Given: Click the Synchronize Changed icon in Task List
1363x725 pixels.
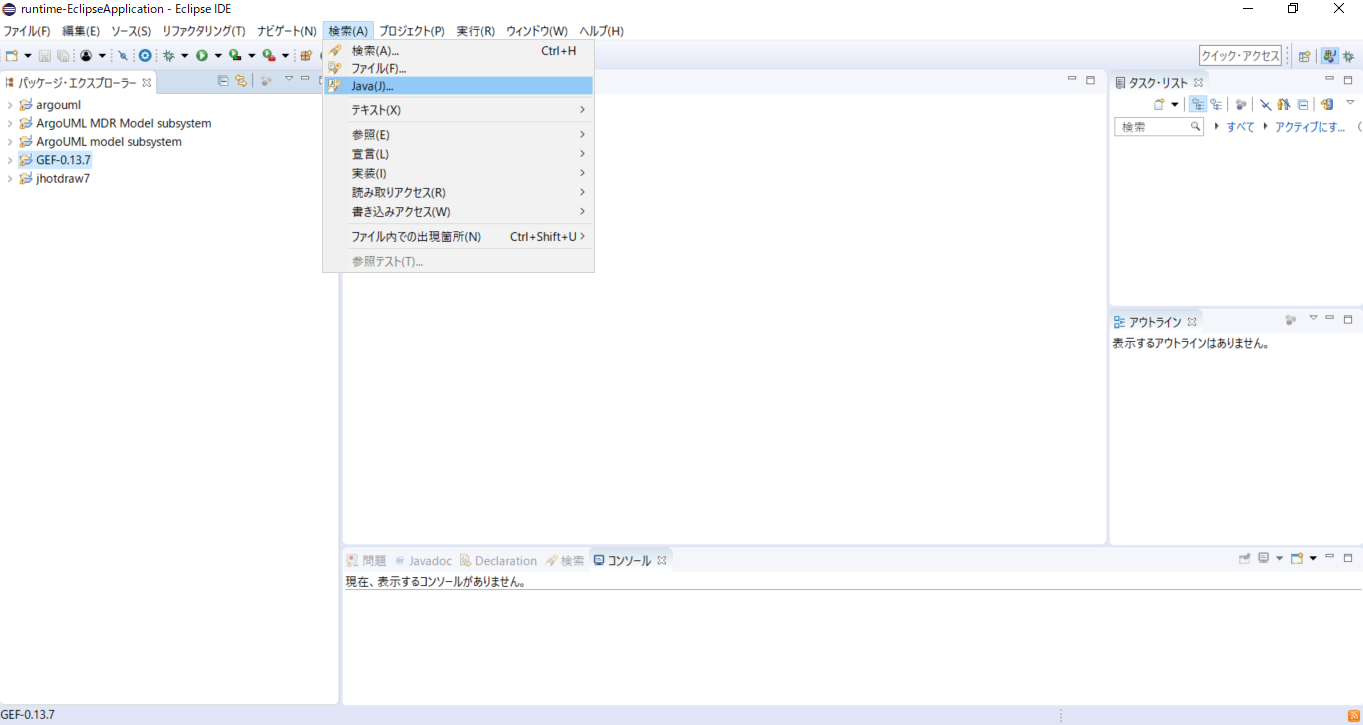Looking at the screenshot, I should pyautogui.click(x=1327, y=104).
